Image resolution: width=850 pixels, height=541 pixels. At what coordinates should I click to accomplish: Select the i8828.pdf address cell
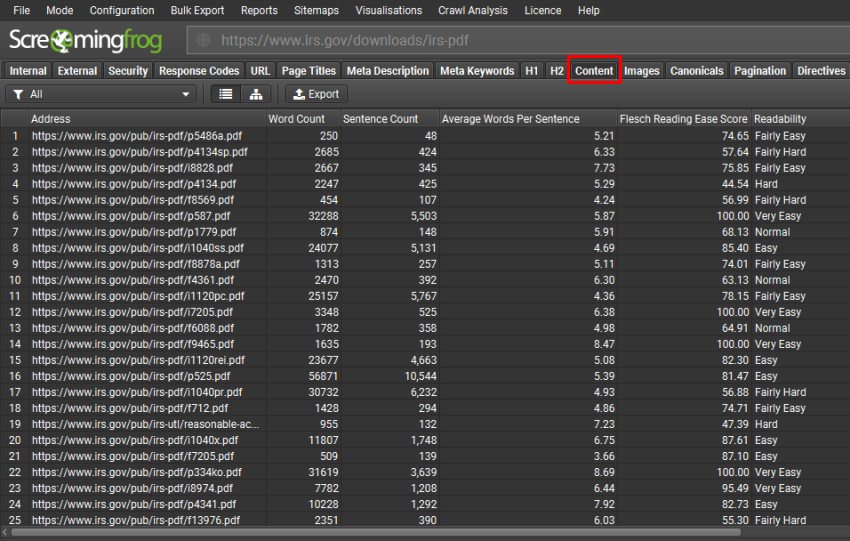click(x=132, y=168)
